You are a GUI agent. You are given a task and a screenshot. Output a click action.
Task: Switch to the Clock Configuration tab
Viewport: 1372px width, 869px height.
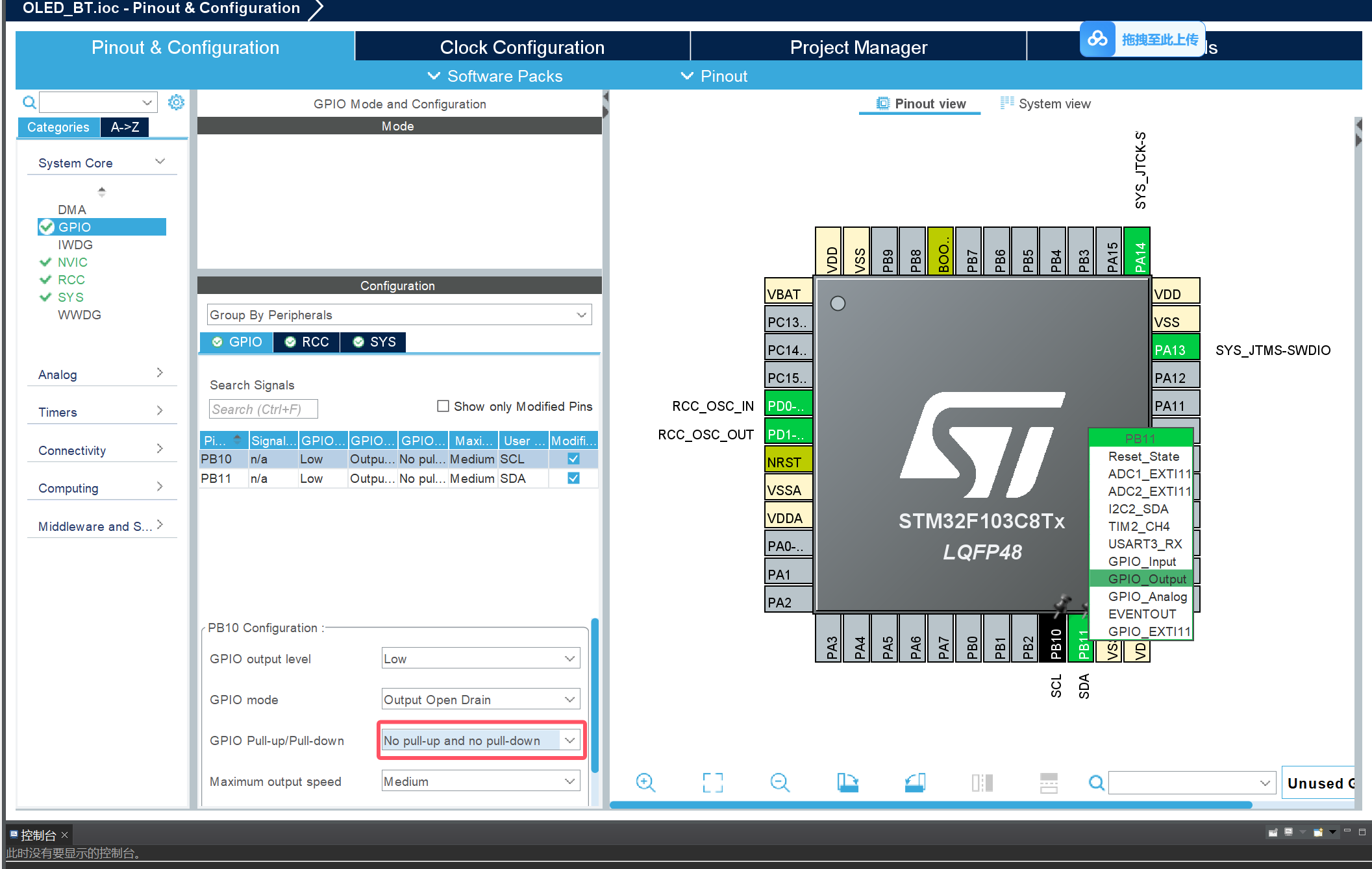pyautogui.click(x=522, y=47)
